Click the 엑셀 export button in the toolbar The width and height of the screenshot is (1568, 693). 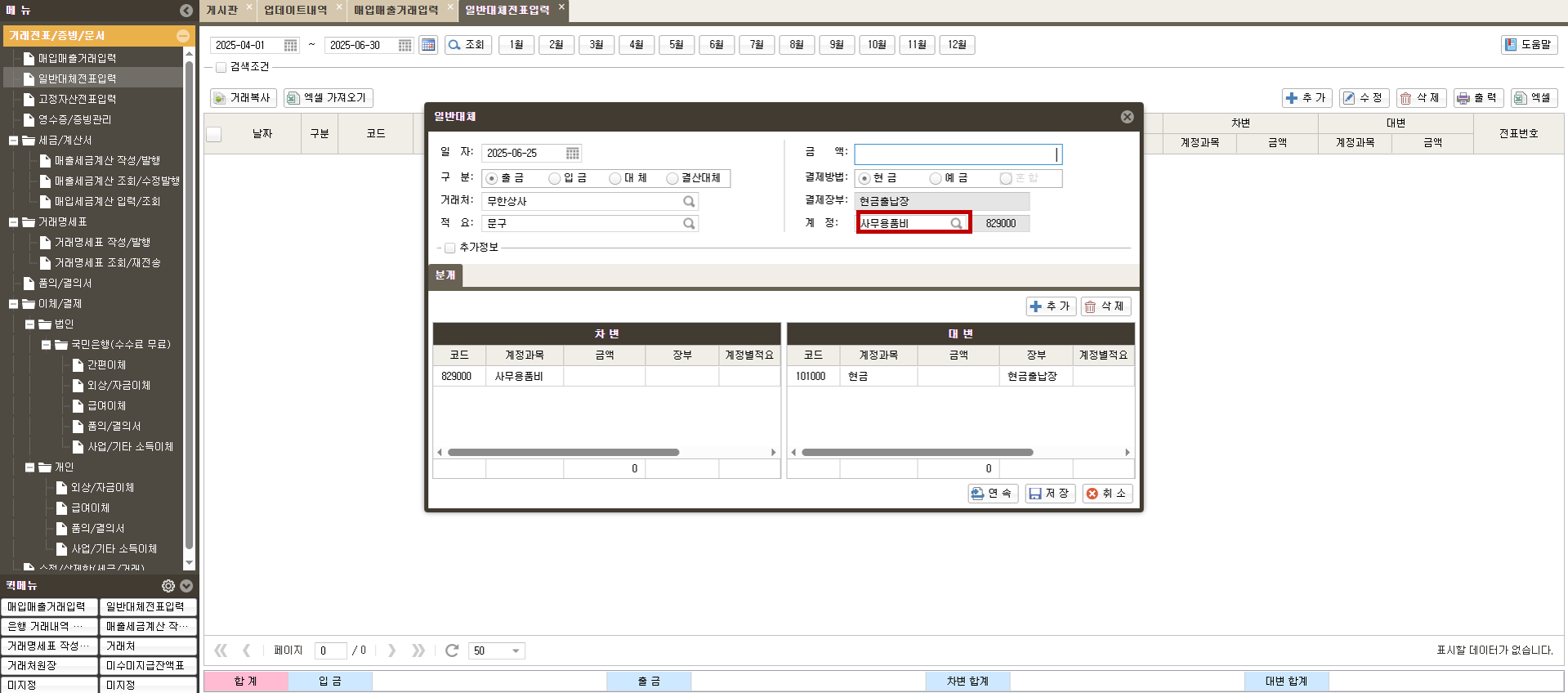(x=1534, y=98)
